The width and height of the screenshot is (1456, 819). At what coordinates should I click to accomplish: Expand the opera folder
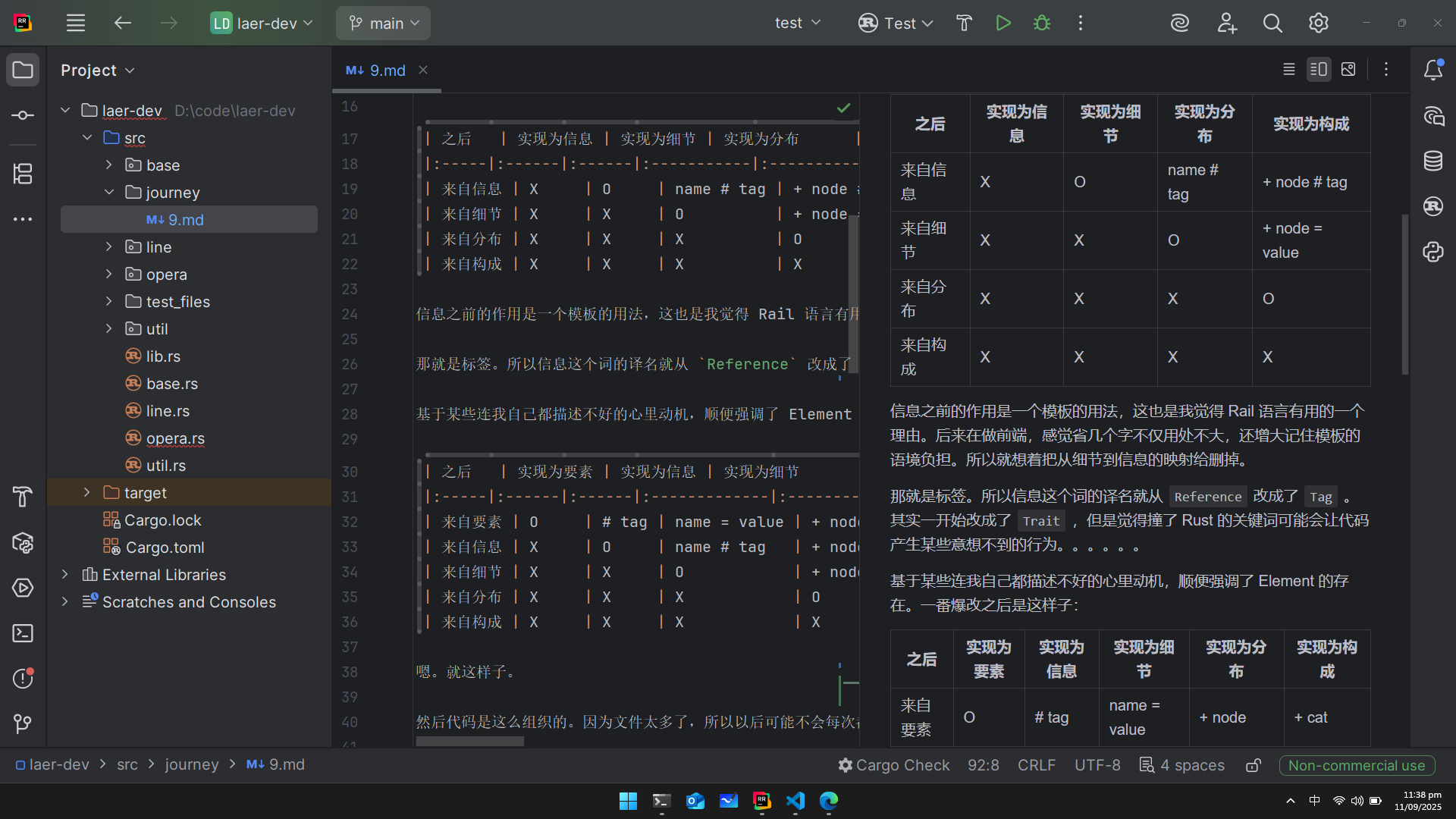[109, 275]
